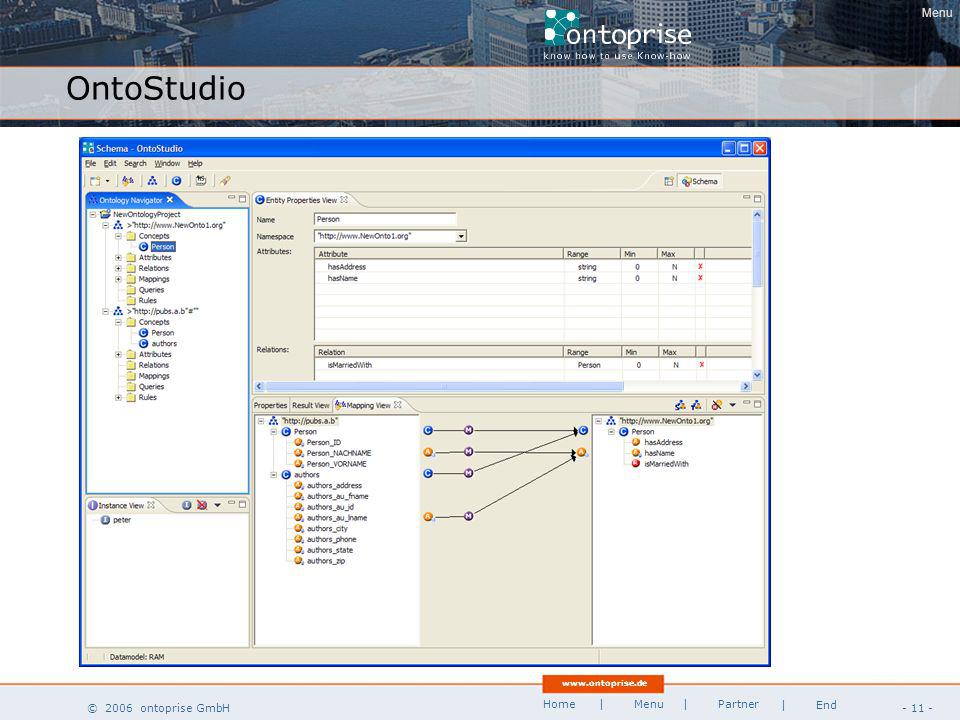Image resolution: width=960 pixels, height=720 pixels.
Task: Click the mapping toolbar icon
Action: tap(128, 181)
